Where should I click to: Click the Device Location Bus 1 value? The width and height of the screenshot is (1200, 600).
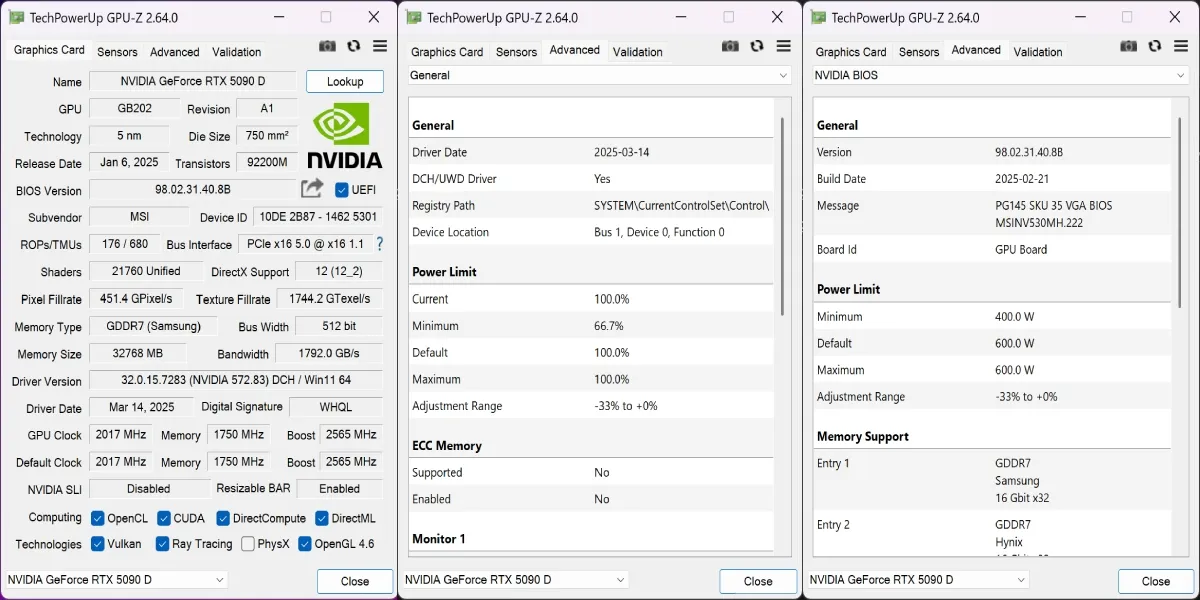pos(659,232)
